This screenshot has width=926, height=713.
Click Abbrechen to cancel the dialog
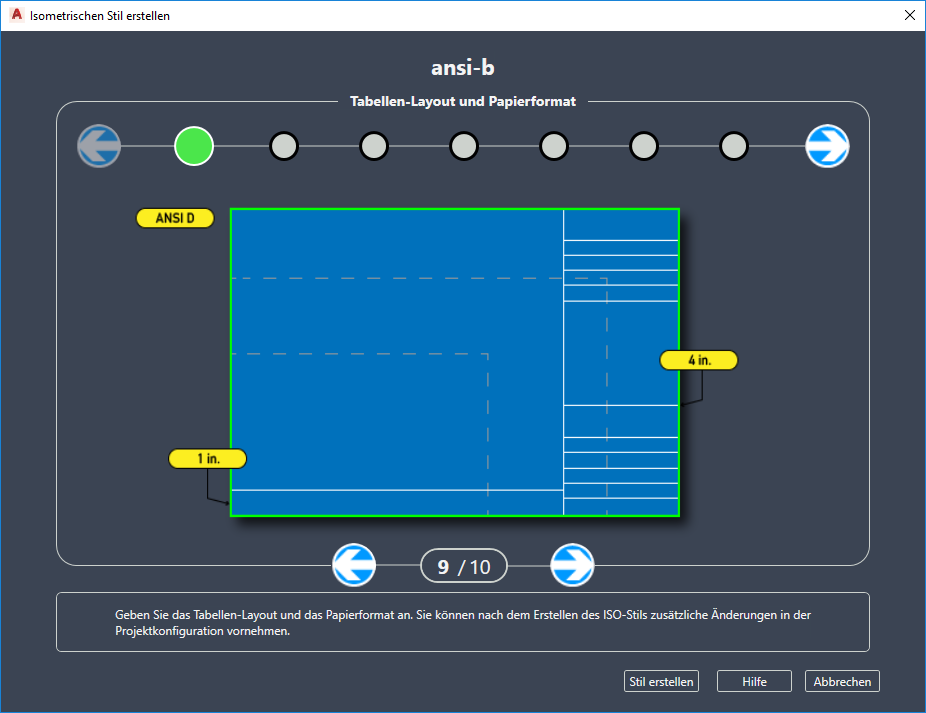[842, 681]
